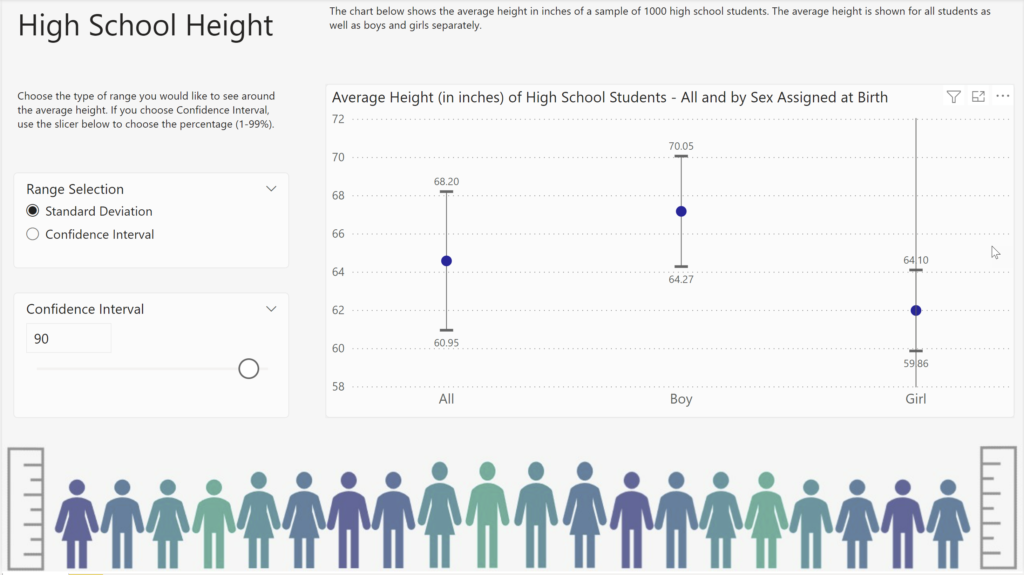Click the 70.05 upper bound data label
This screenshot has height=575, width=1024.
pyautogui.click(x=681, y=146)
